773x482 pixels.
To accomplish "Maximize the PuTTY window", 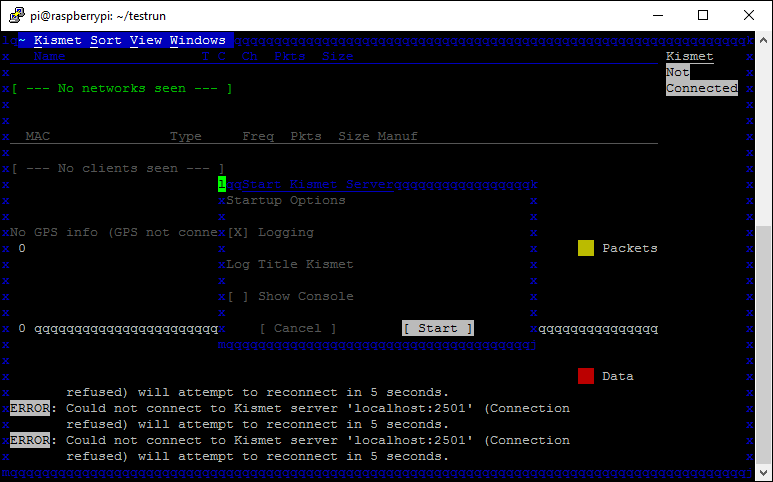I will pyautogui.click(x=703, y=15).
